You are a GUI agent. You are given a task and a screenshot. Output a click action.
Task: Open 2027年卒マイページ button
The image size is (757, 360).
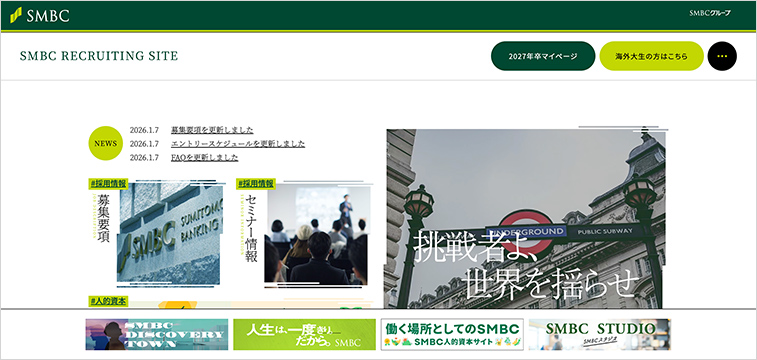click(543, 56)
